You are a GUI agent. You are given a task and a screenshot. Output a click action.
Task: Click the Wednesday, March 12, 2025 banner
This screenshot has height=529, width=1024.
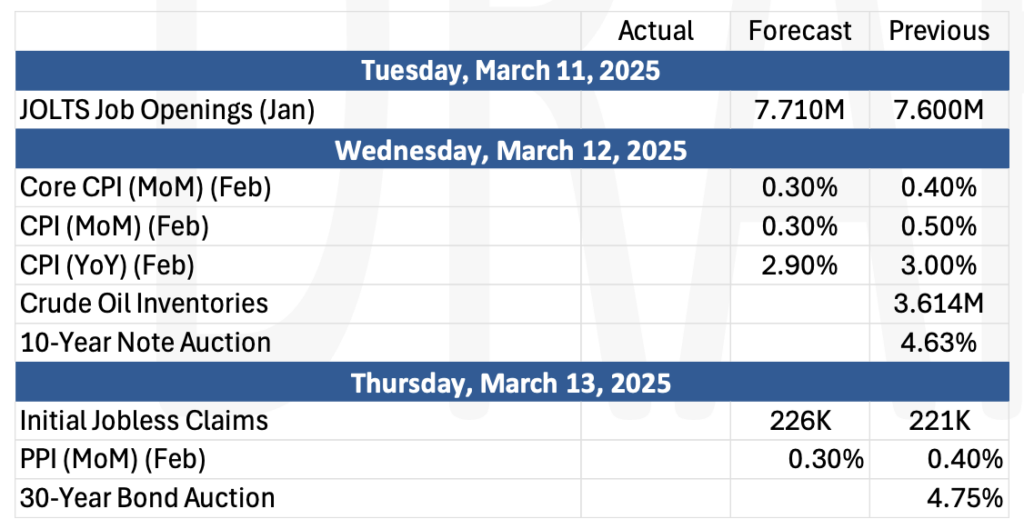(512, 150)
